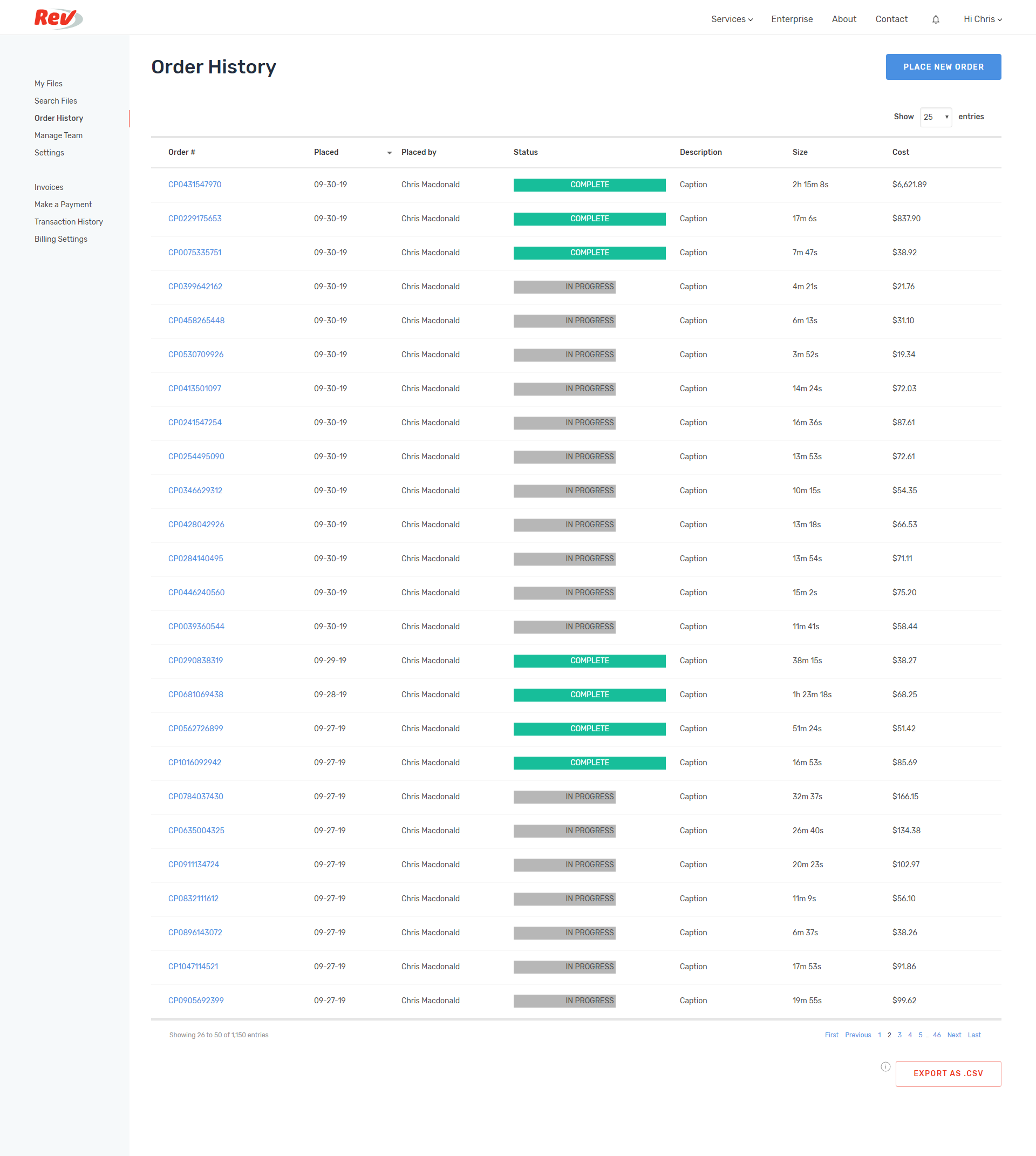Open the Hi Chris account dropdown

[x=982, y=19]
